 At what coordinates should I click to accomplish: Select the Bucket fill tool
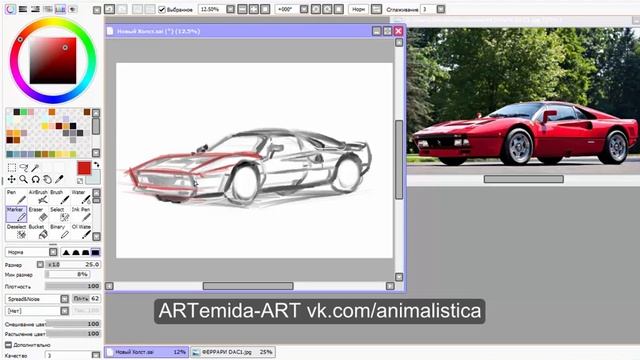38,231
